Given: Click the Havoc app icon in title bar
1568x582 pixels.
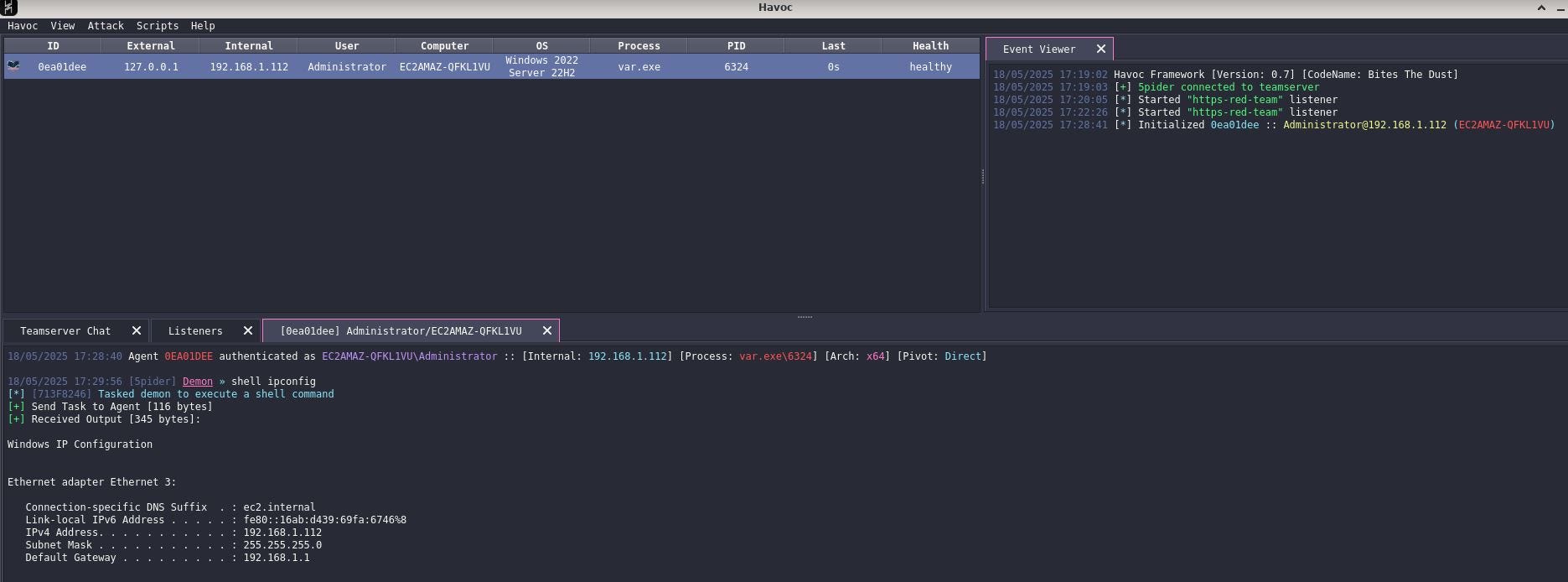Looking at the screenshot, I should point(8,8).
